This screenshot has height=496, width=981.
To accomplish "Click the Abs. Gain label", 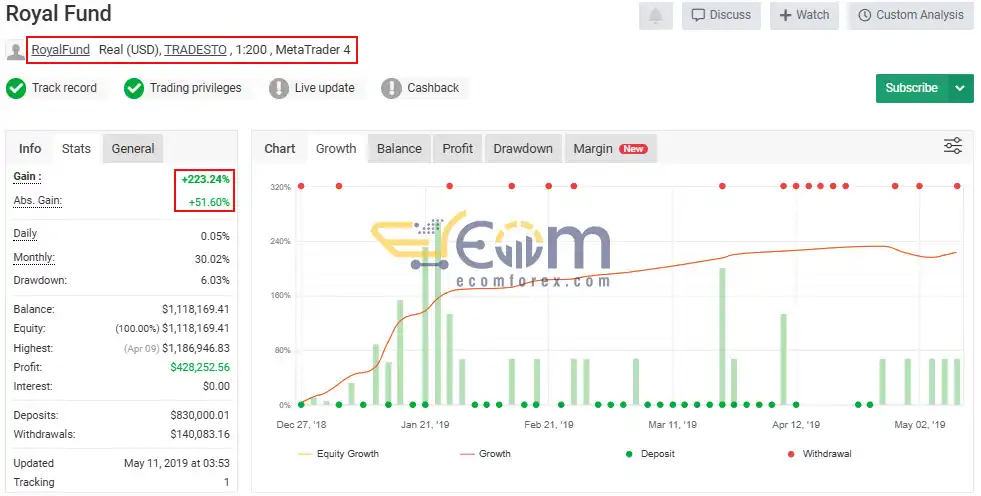I will [38, 201].
